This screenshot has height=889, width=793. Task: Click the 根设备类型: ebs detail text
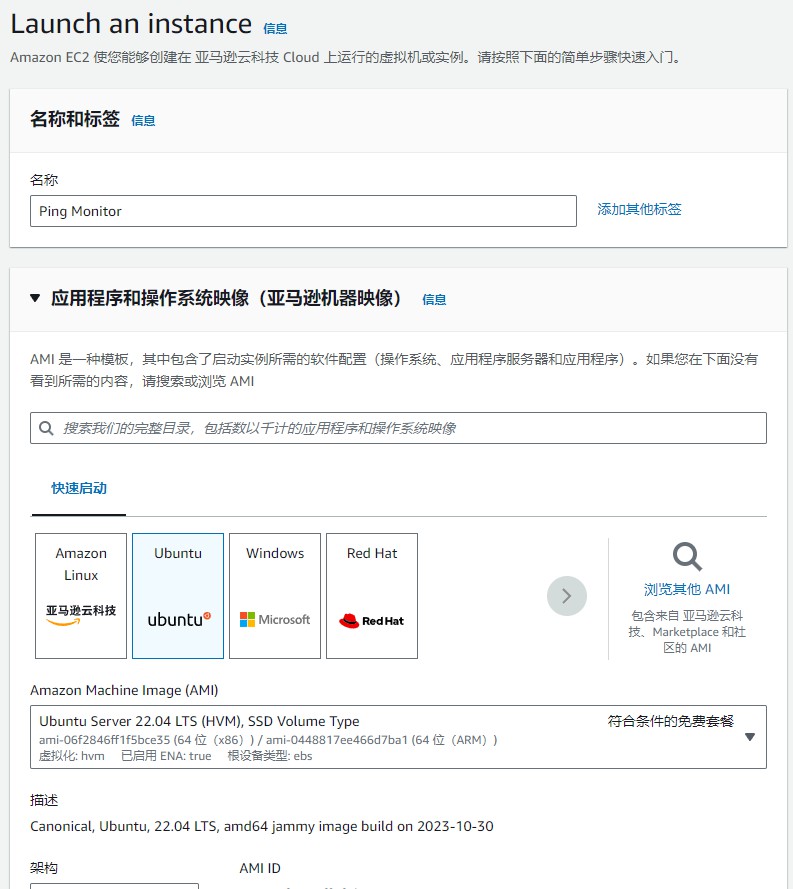[x=270, y=756]
